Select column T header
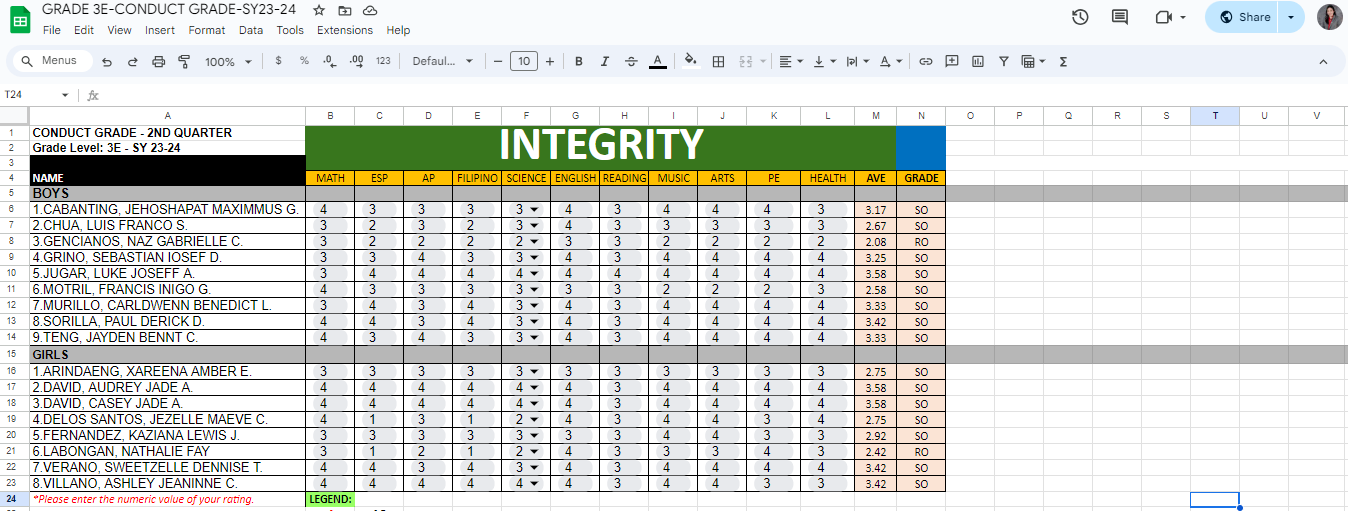 click(1215, 115)
